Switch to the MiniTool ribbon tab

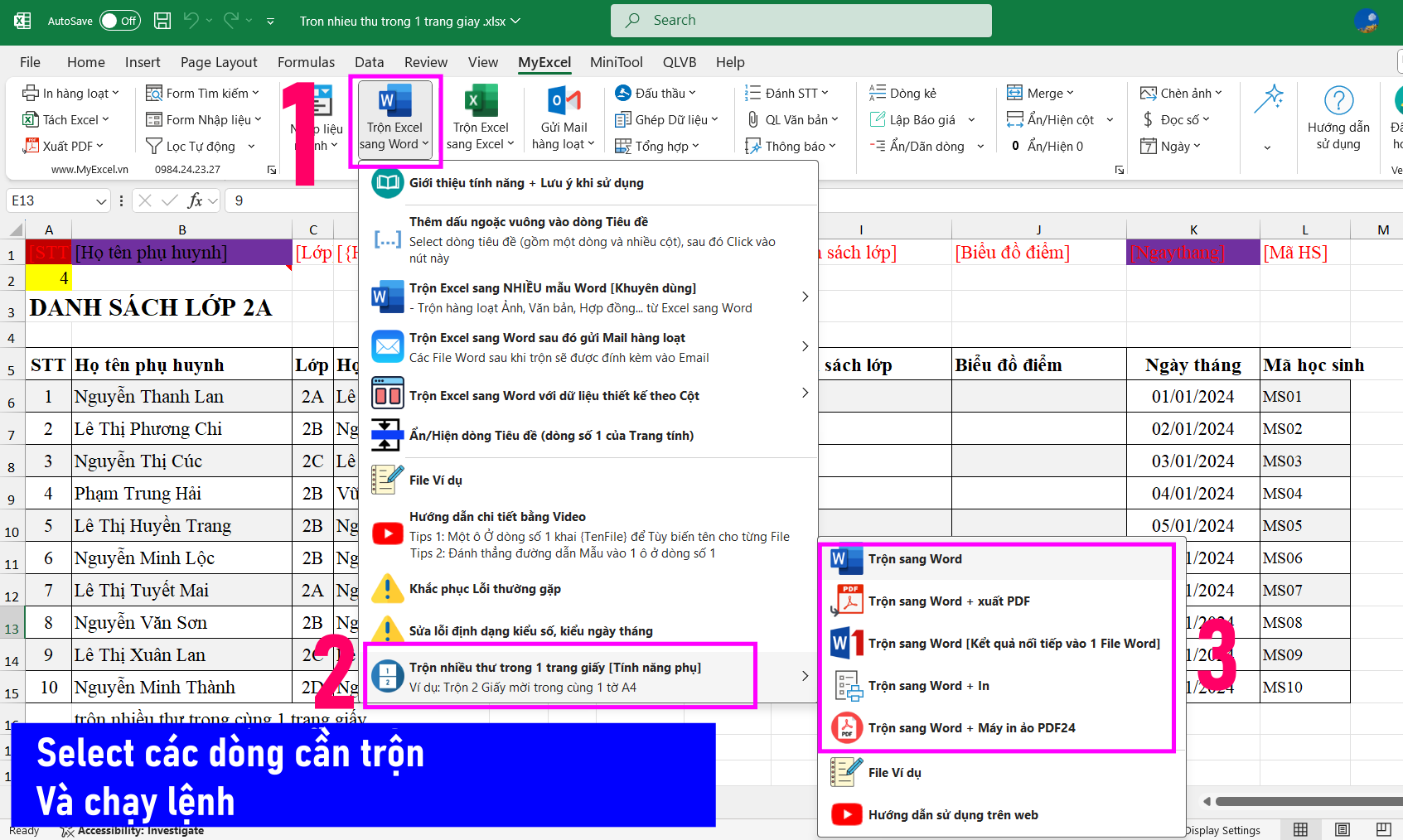(616, 62)
